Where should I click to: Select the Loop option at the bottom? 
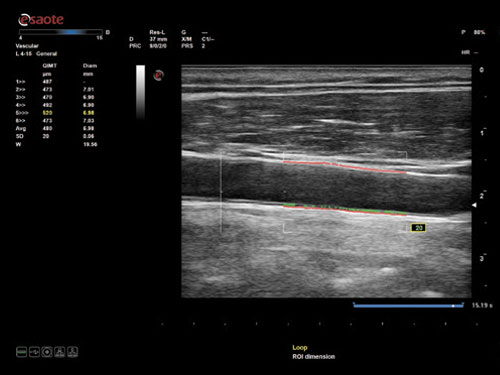[x=300, y=348]
